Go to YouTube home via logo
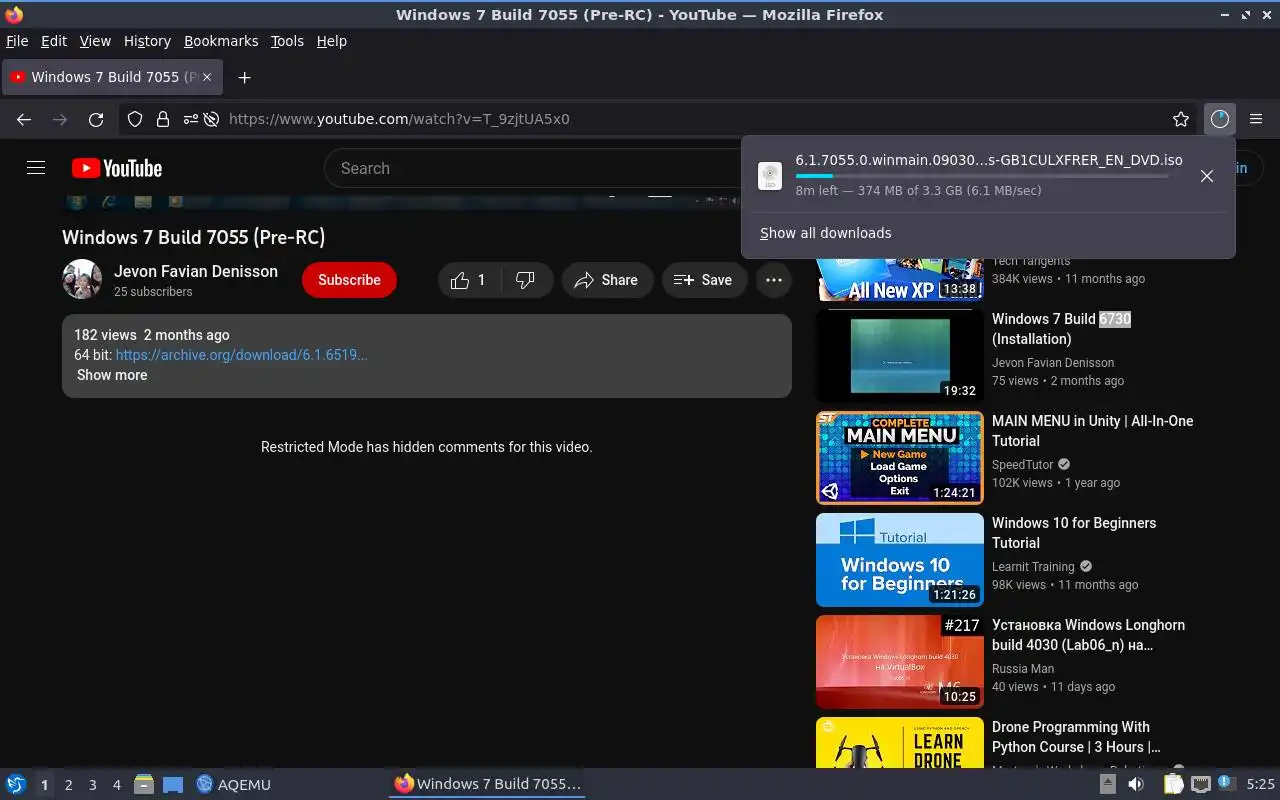Screen dimensions: 1280x800 (x=117, y=168)
